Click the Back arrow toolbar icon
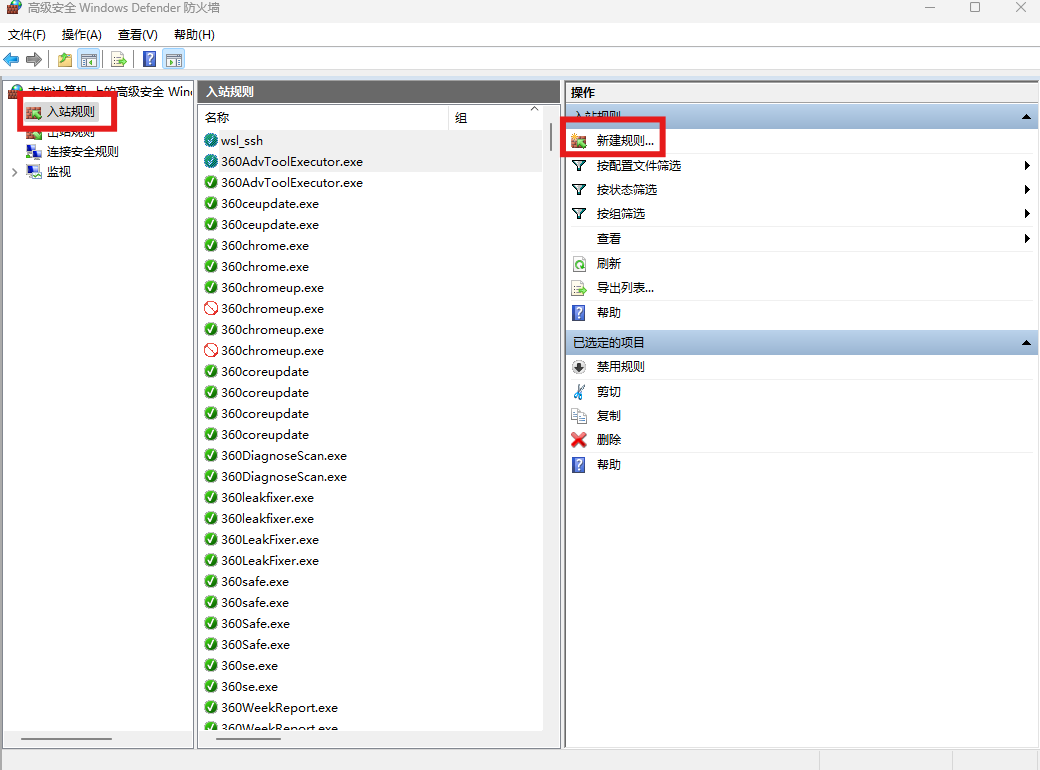Image resolution: width=1040 pixels, height=770 pixels. tap(11, 60)
